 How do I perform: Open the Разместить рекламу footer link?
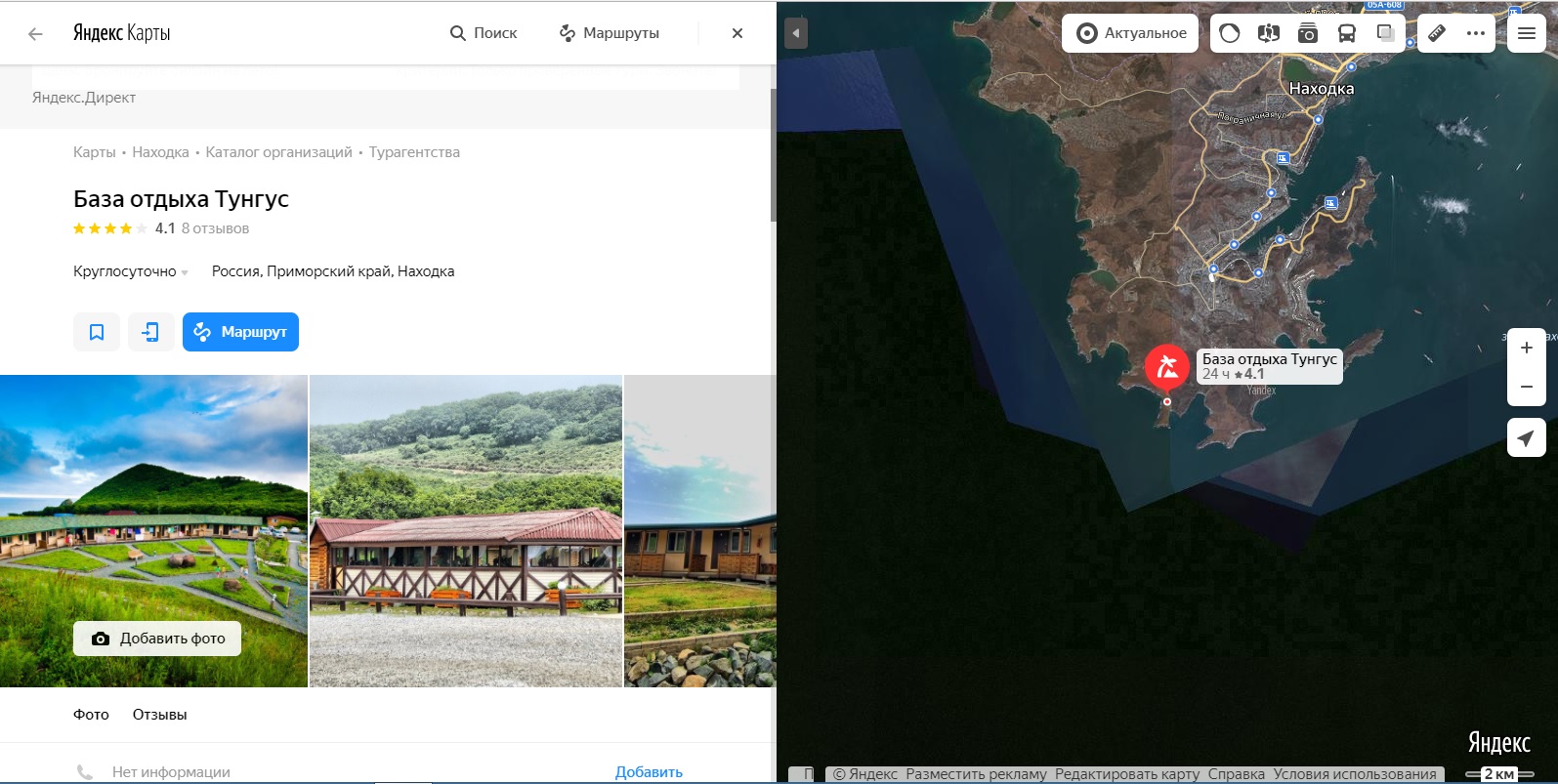(976, 774)
